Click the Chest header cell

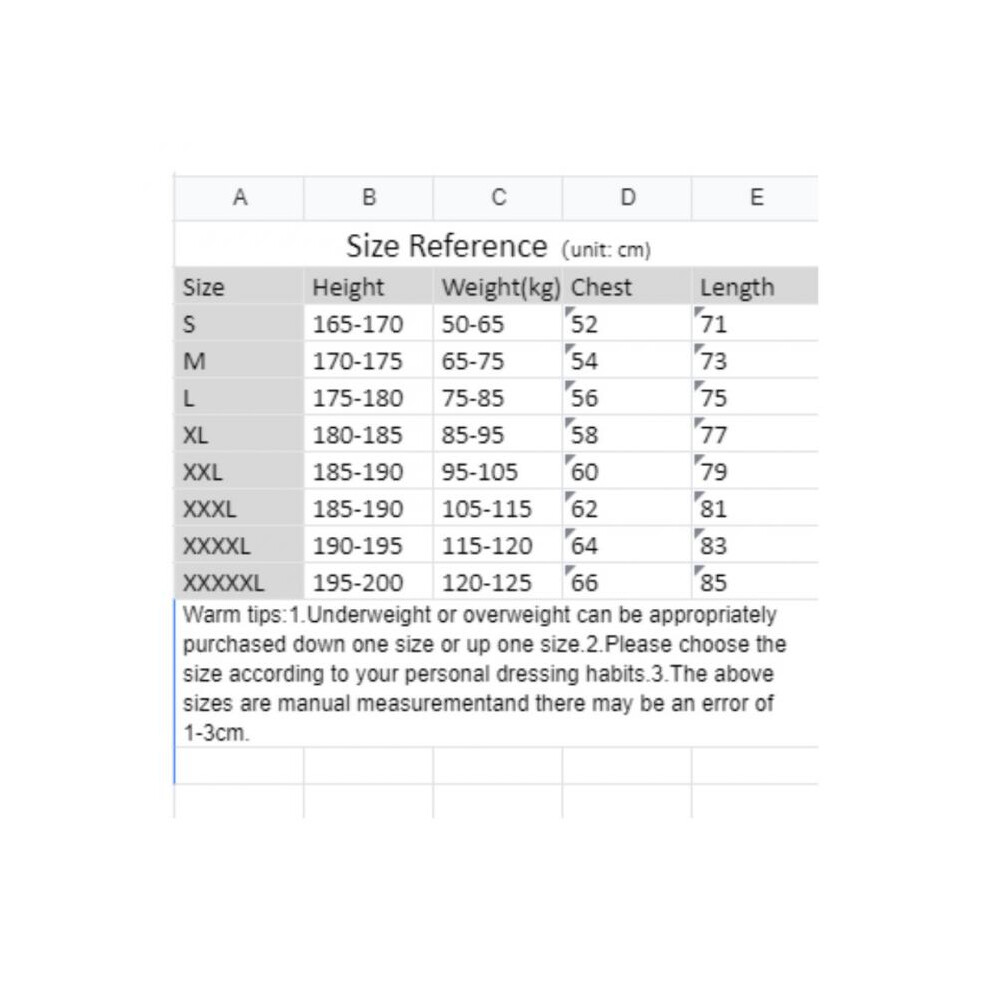pyautogui.click(x=627, y=287)
